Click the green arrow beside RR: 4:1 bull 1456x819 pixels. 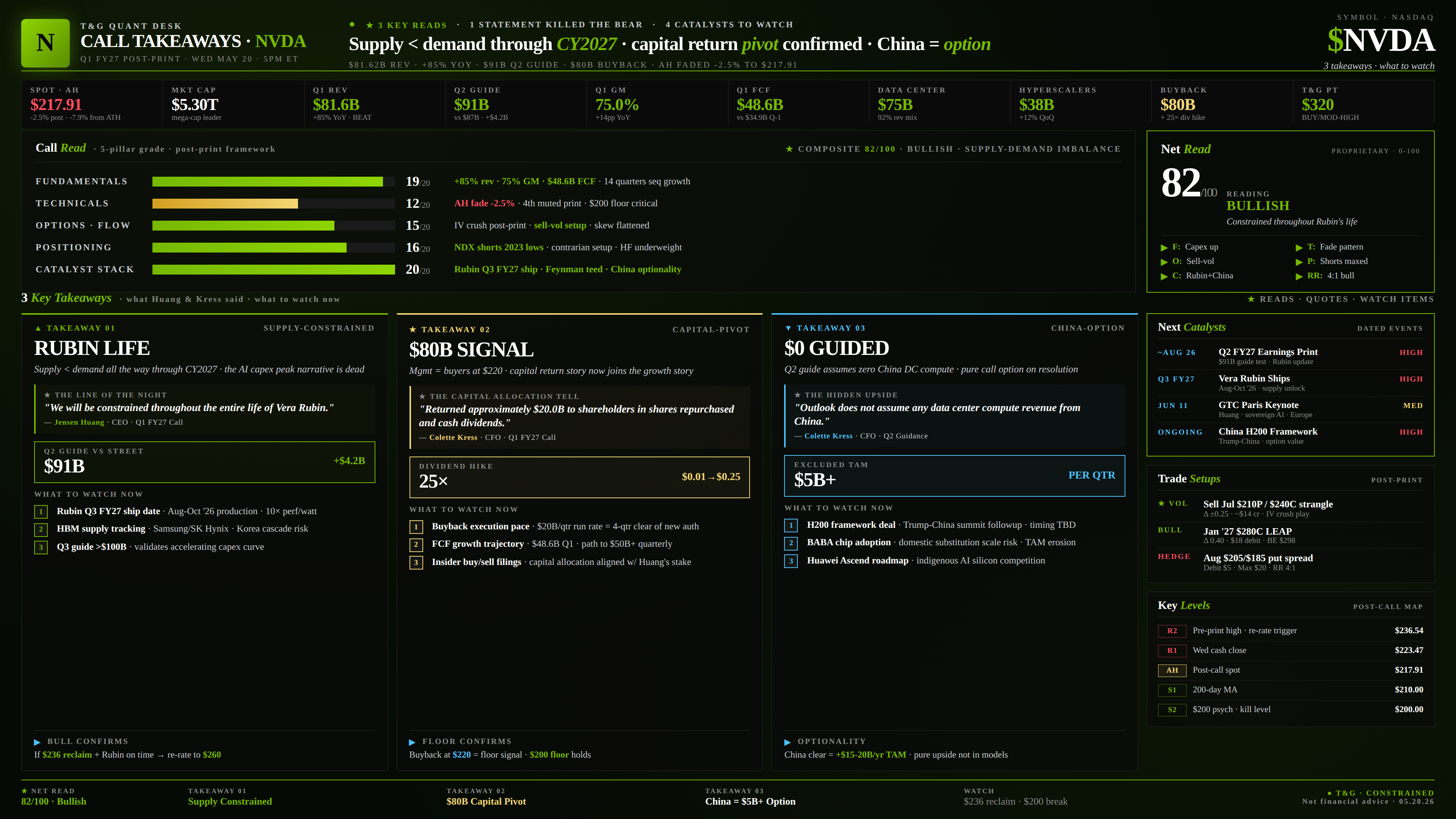[1299, 276]
